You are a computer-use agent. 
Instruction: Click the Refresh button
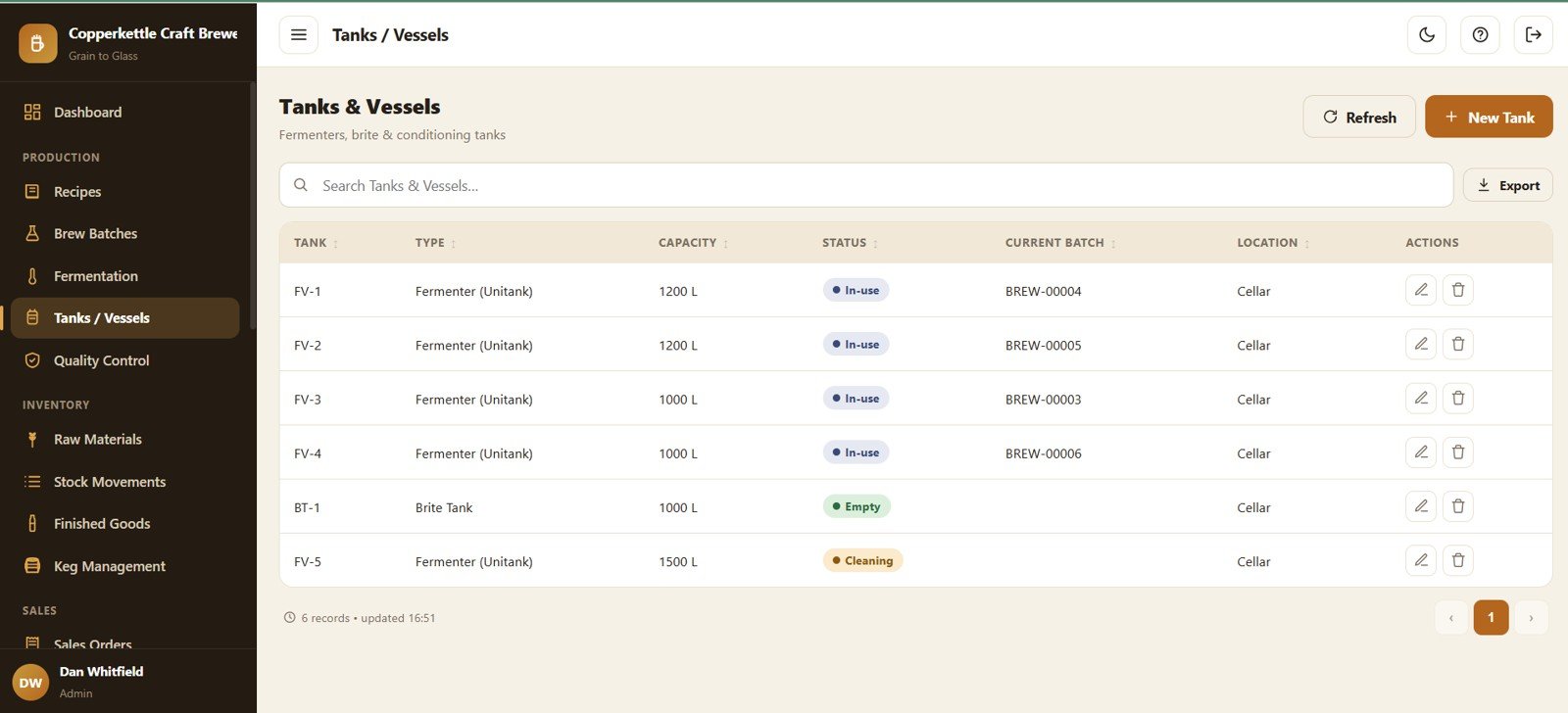coord(1358,117)
